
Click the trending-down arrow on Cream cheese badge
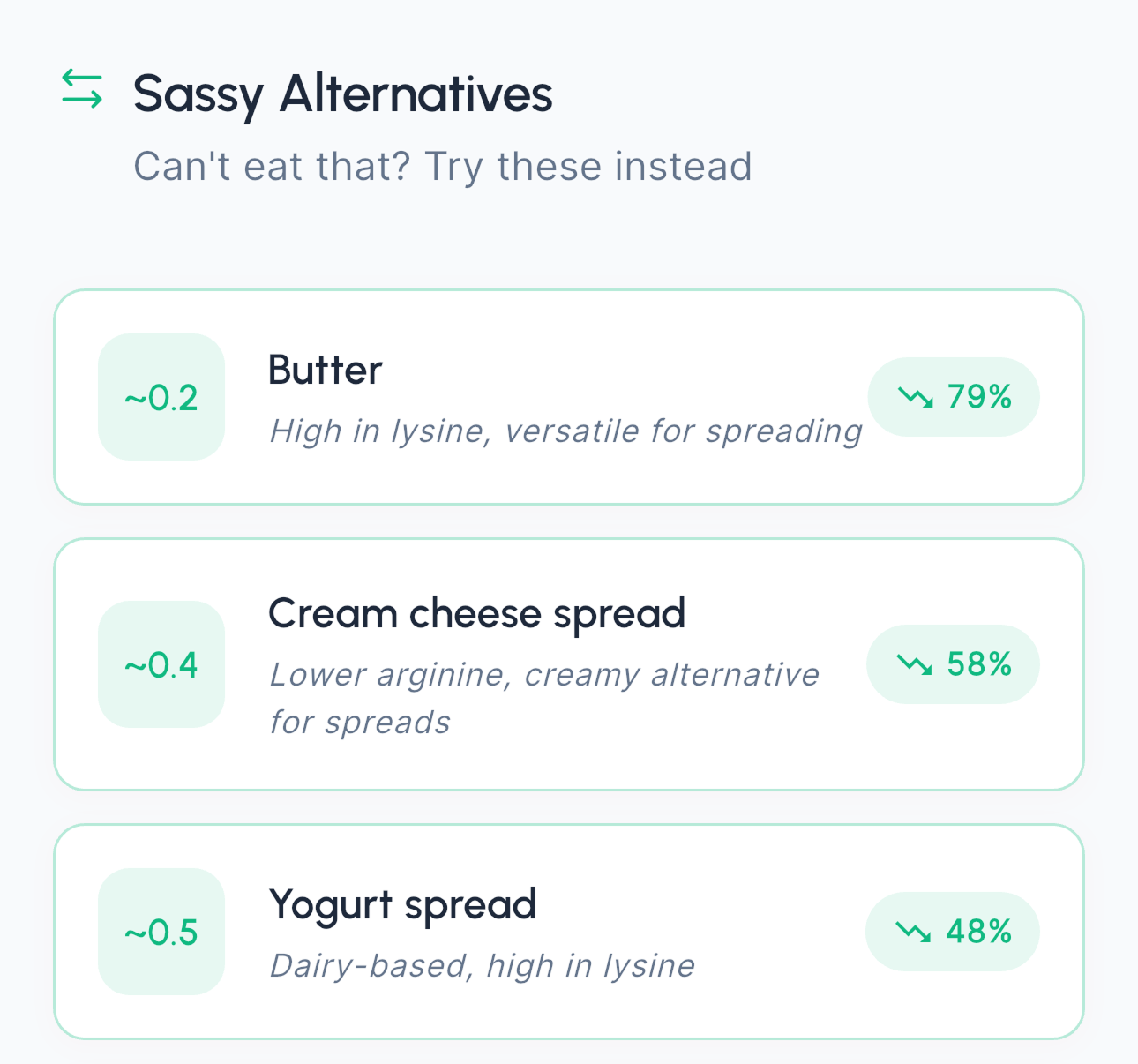tap(914, 664)
